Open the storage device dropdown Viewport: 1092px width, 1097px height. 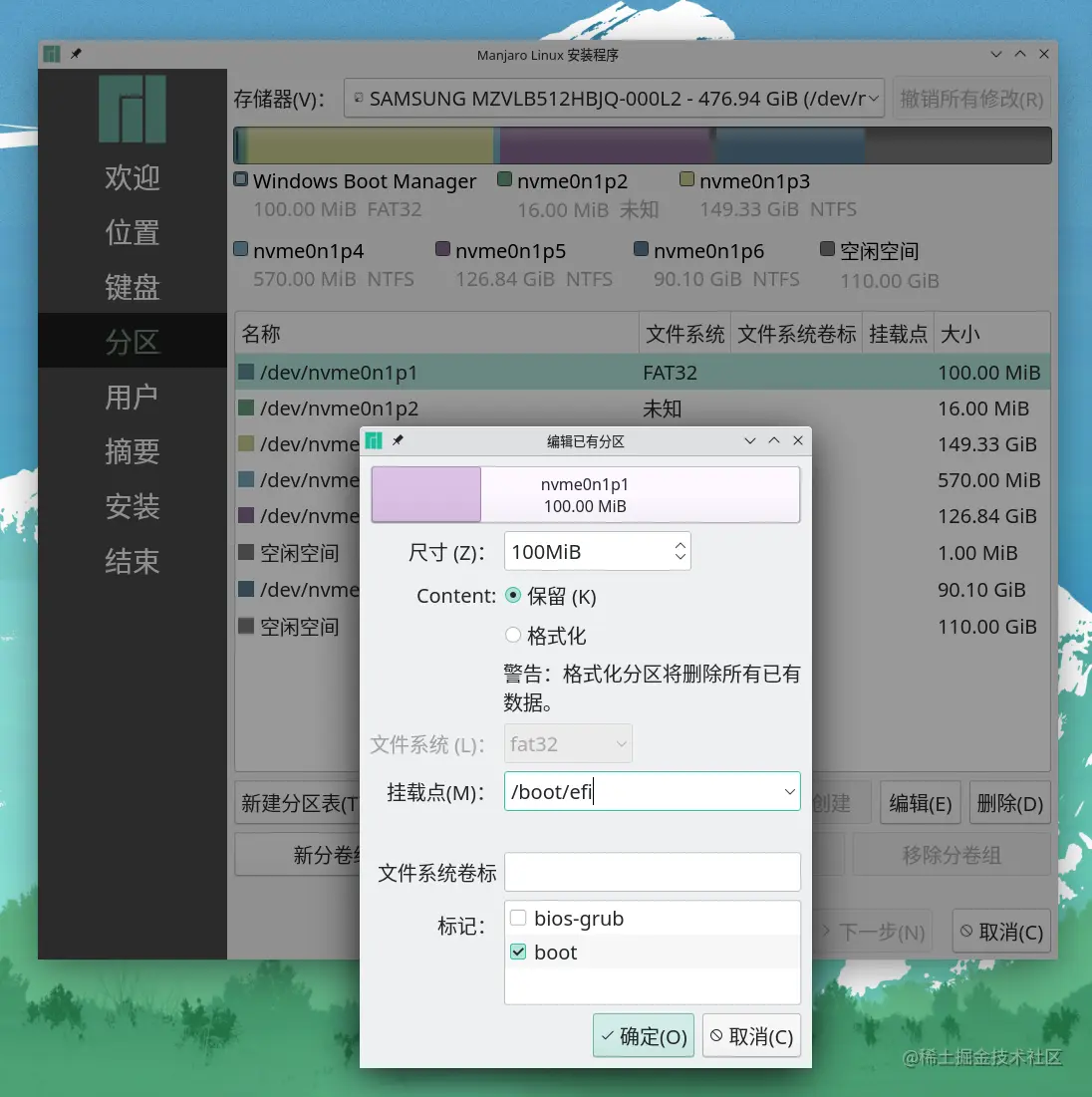614,98
